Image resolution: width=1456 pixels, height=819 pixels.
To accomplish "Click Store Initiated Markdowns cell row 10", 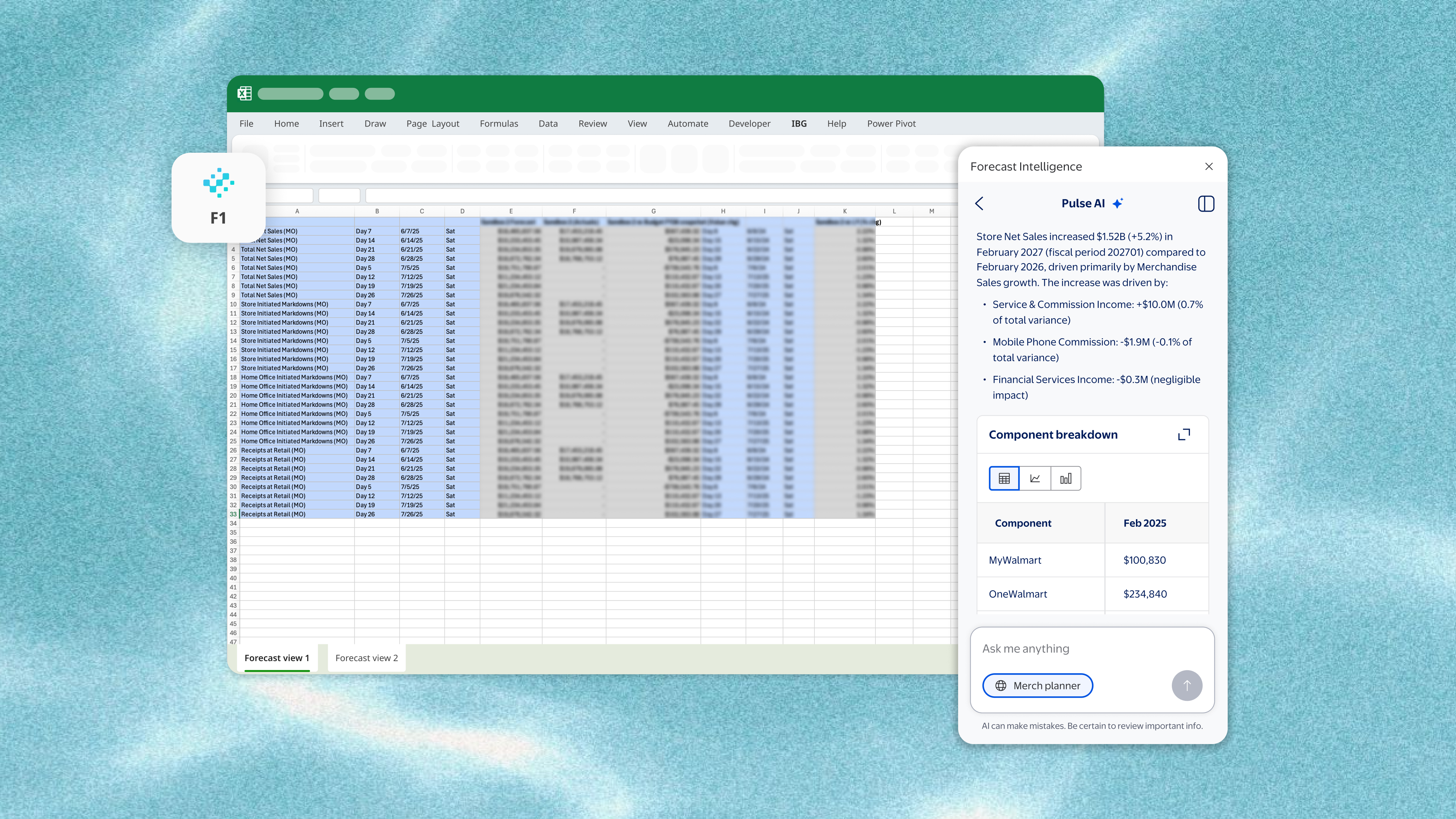I will click(297, 304).
